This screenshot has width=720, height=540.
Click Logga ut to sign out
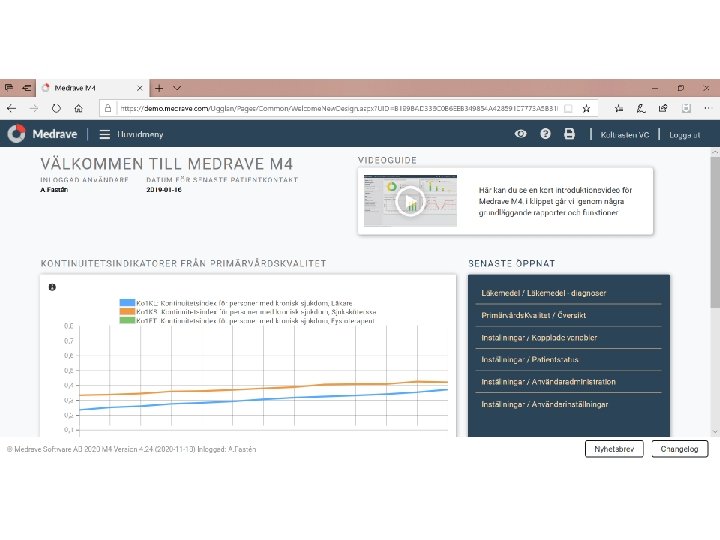pos(684,135)
